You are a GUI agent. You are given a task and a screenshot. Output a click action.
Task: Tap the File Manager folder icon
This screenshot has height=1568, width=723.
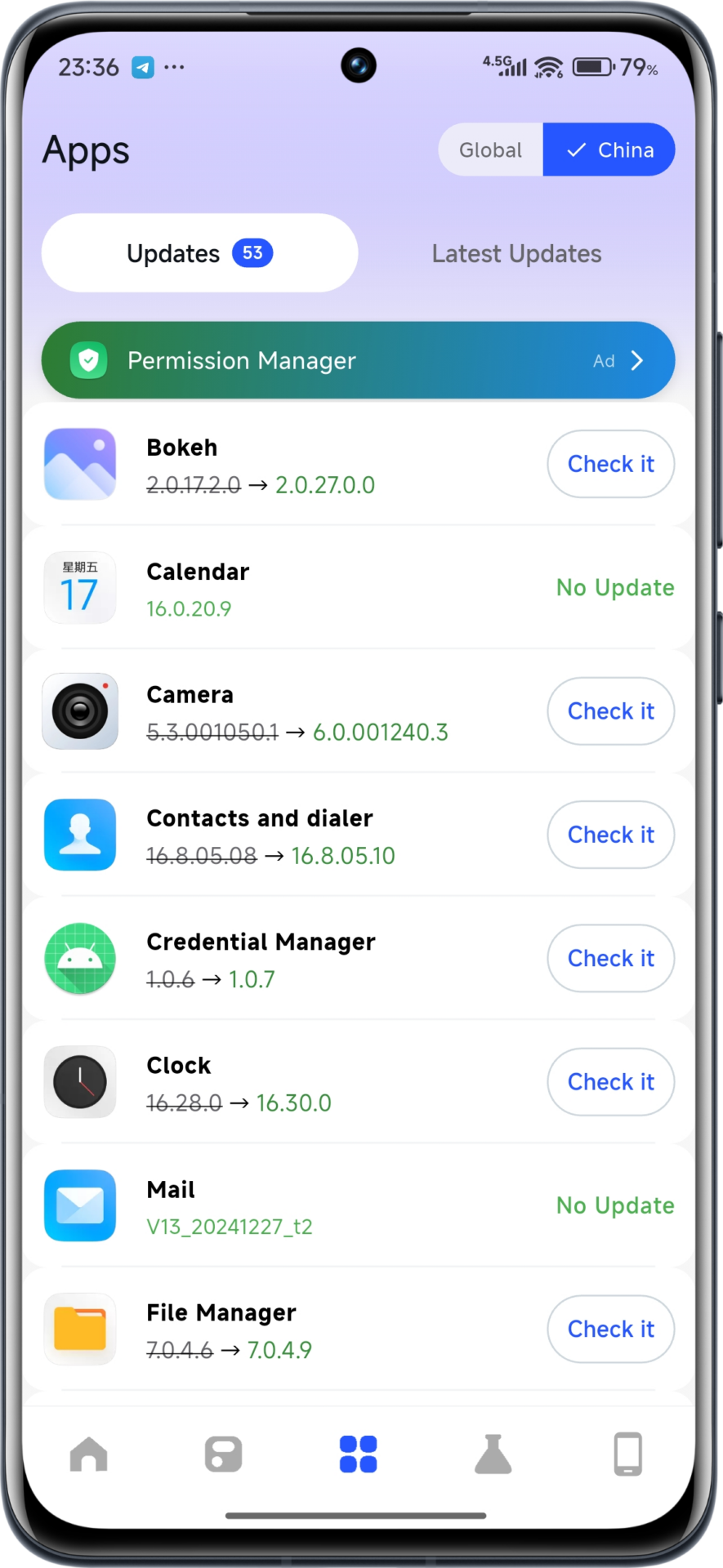pyautogui.click(x=80, y=1329)
